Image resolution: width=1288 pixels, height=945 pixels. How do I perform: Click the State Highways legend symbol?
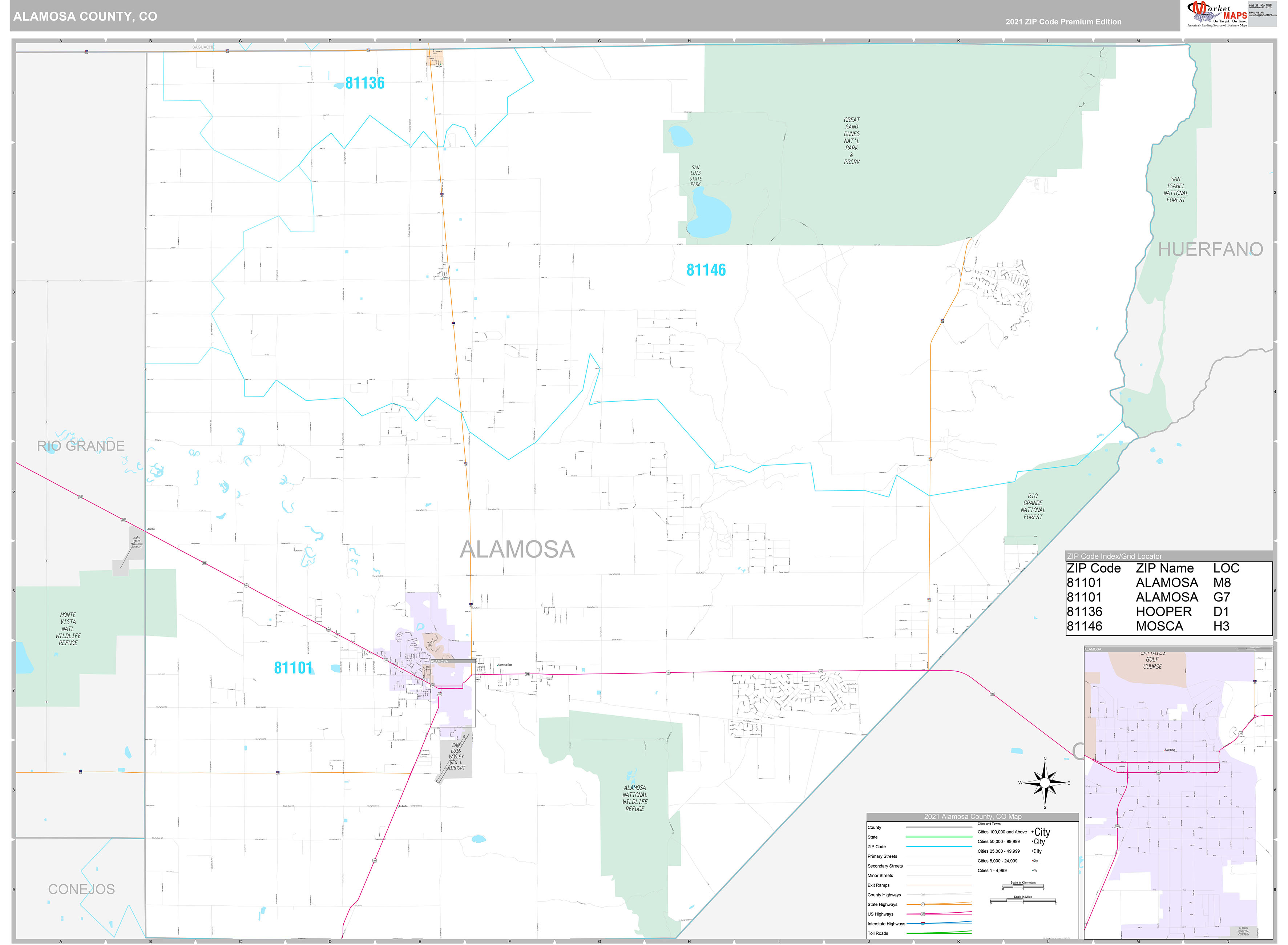923,905
